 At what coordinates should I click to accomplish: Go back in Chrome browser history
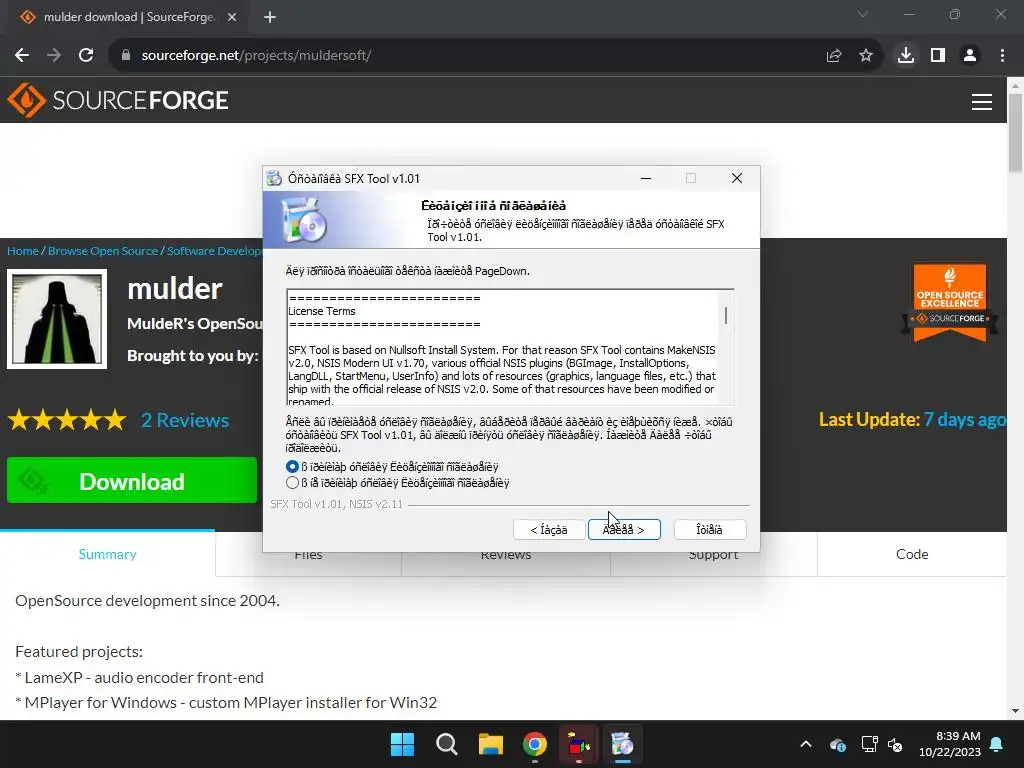tap(22, 56)
